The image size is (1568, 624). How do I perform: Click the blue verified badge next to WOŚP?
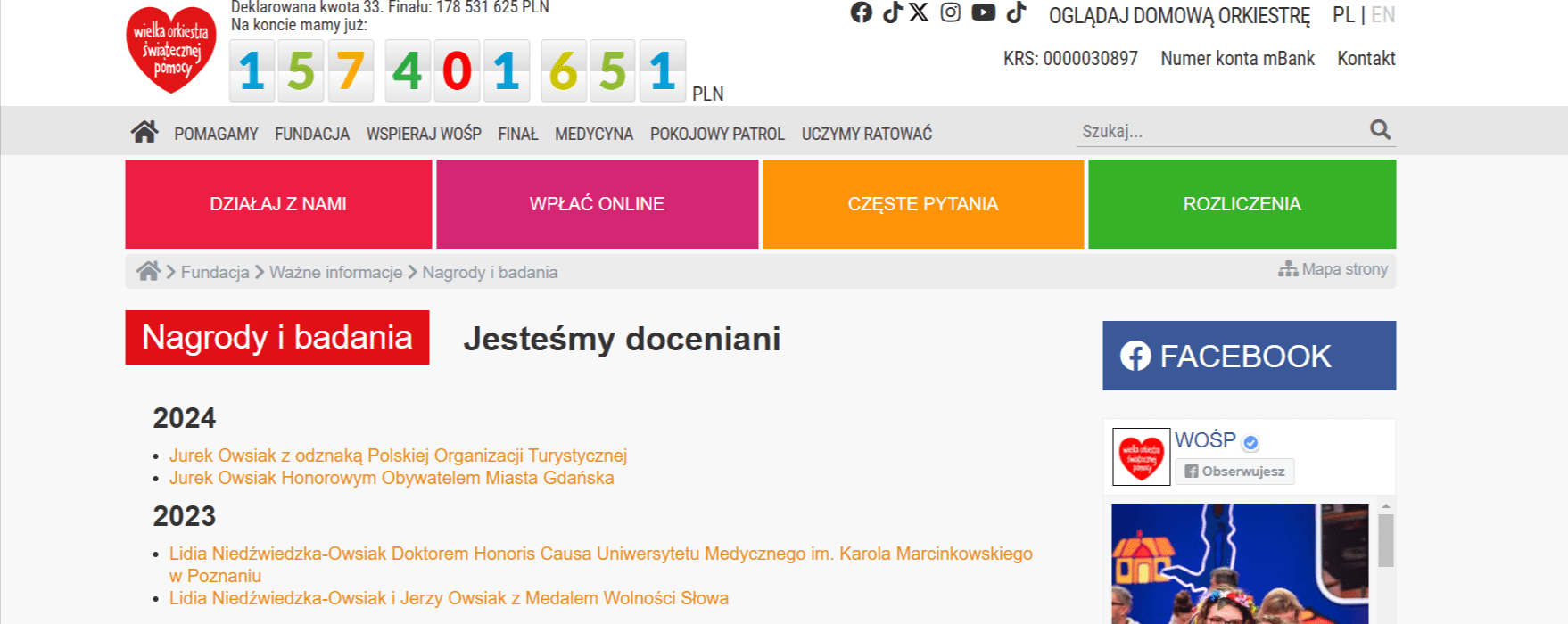1250,442
